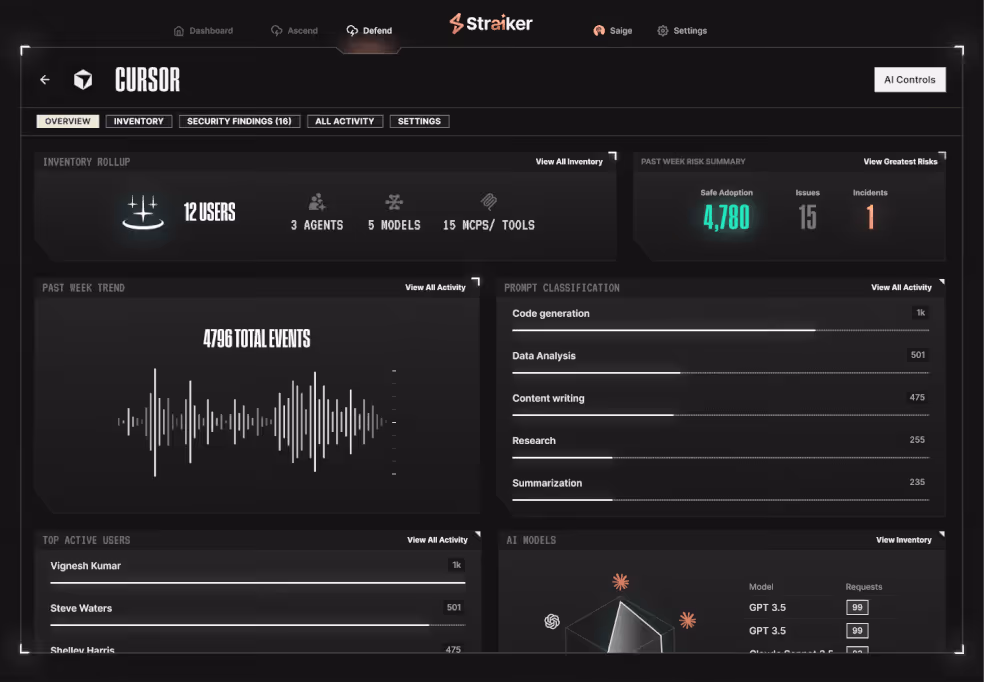Click the Straiker logo

point(491,24)
